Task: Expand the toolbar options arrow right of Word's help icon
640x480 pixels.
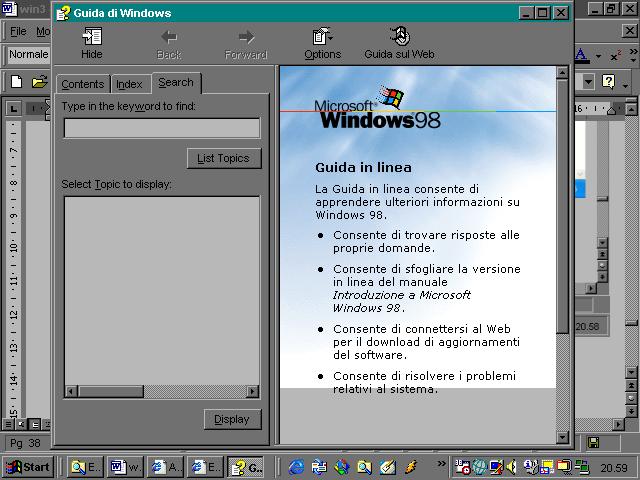Action: coord(625,85)
